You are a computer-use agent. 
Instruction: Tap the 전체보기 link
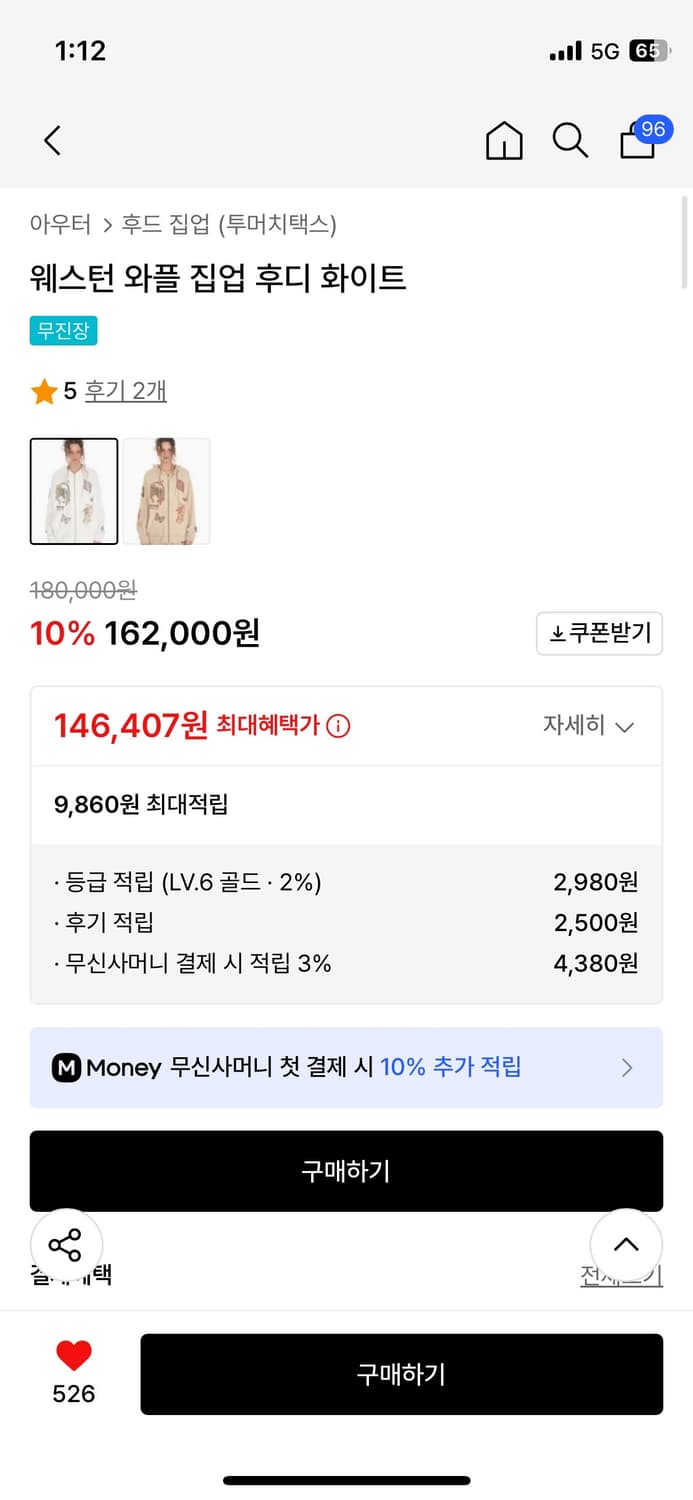(x=622, y=1277)
